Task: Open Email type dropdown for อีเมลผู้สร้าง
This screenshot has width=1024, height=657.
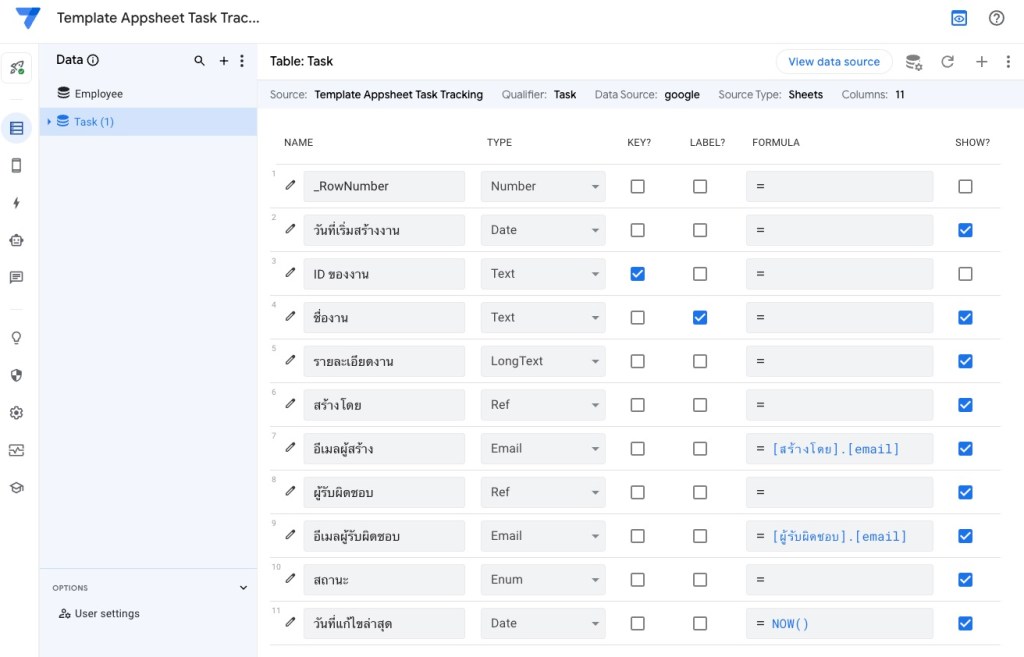Action: (x=543, y=449)
